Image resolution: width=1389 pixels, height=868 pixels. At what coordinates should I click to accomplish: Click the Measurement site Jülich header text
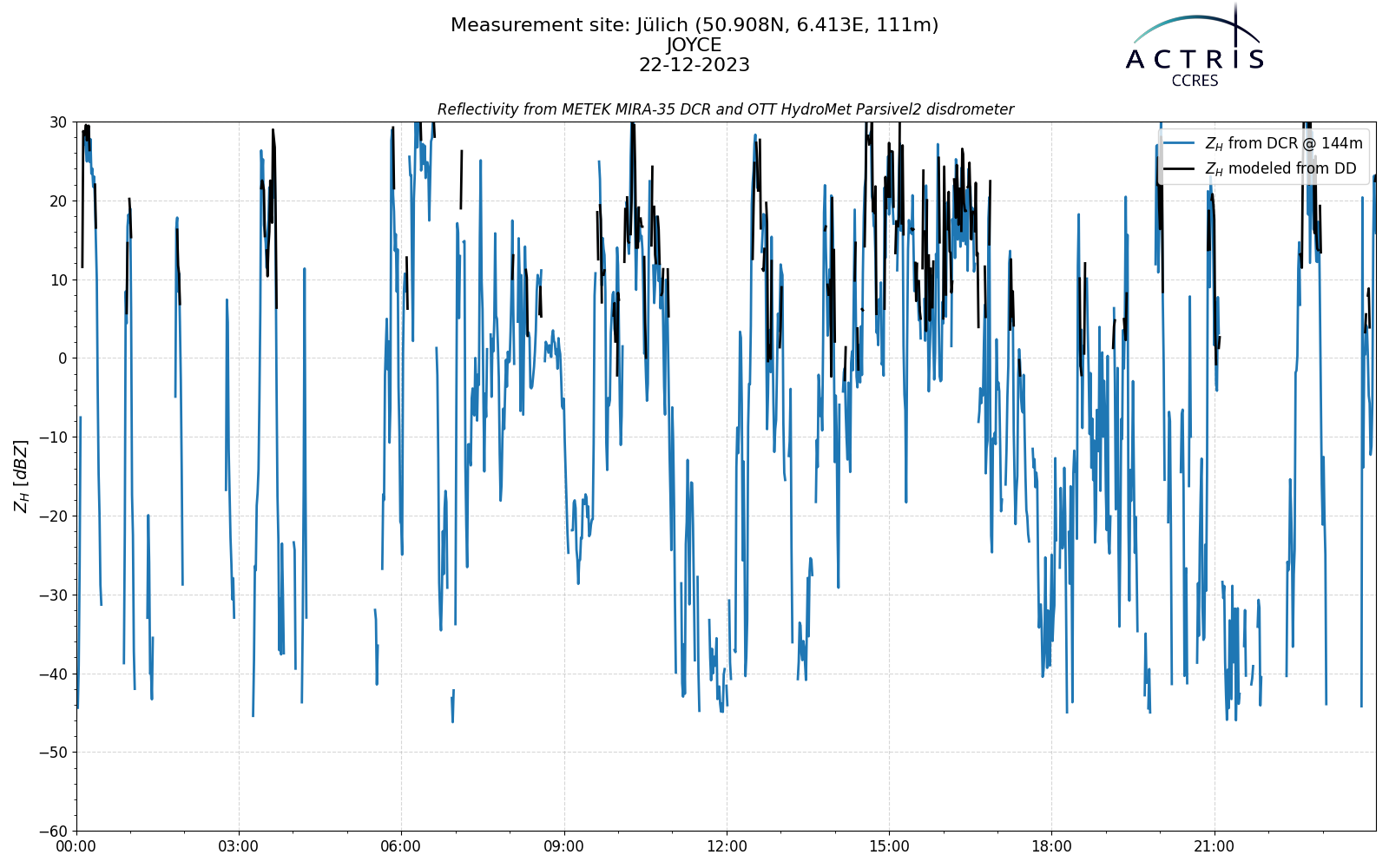tap(694, 25)
